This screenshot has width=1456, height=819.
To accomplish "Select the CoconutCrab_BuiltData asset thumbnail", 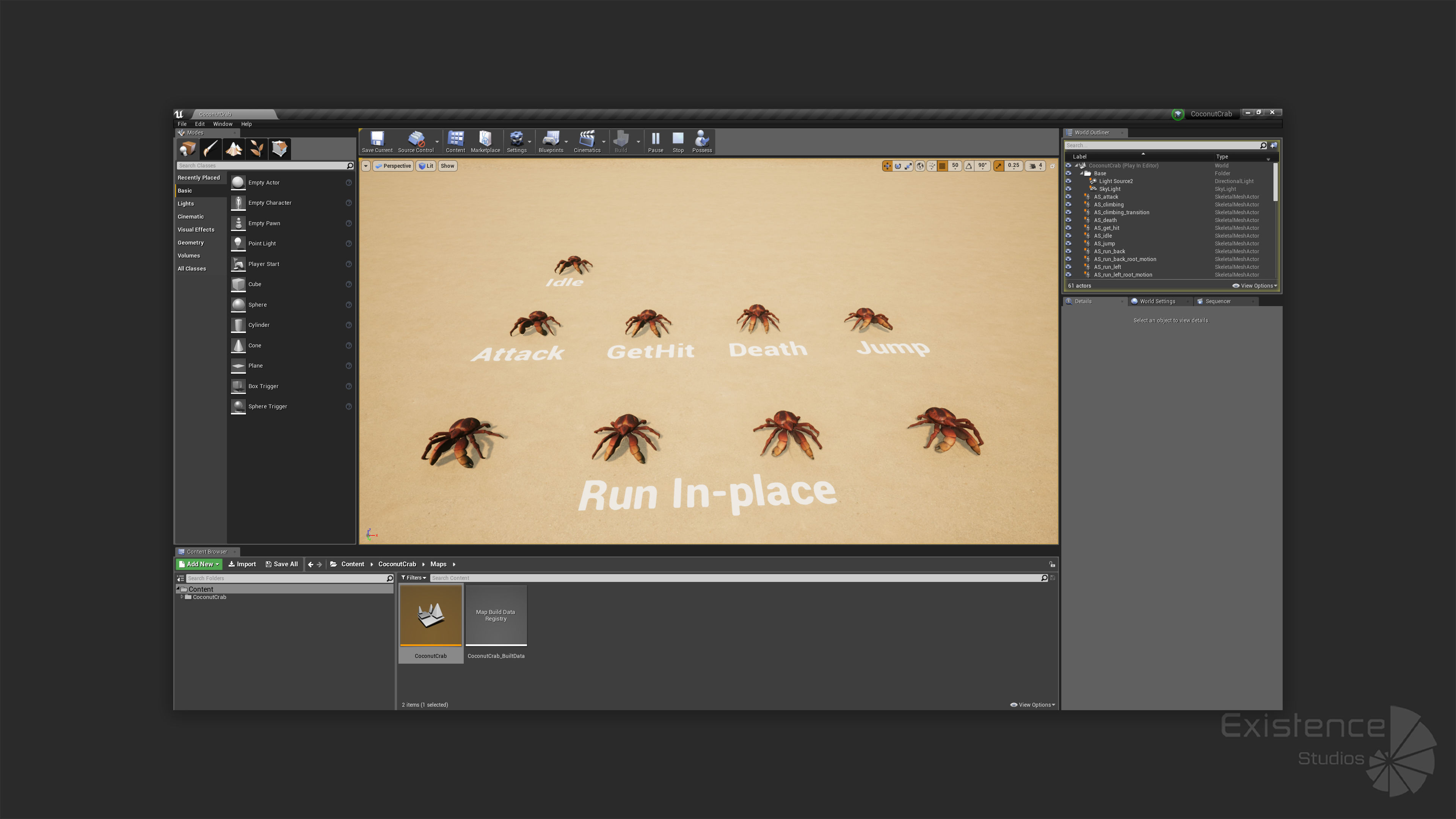I will [496, 616].
